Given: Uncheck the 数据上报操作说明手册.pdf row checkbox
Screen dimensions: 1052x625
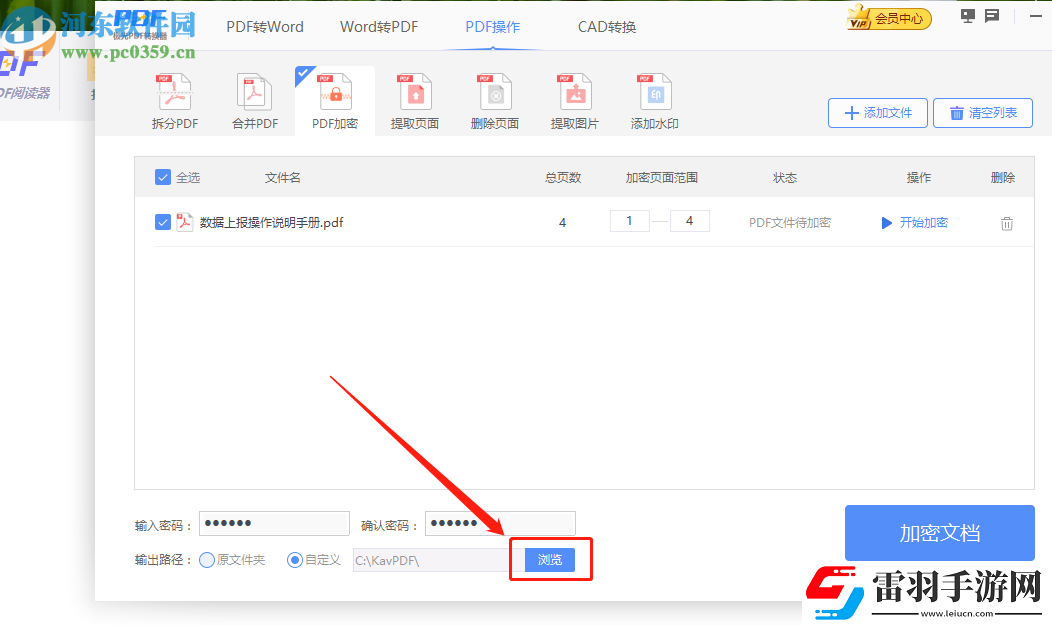Looking at the screenshot, I should click(x=162, y=222).
